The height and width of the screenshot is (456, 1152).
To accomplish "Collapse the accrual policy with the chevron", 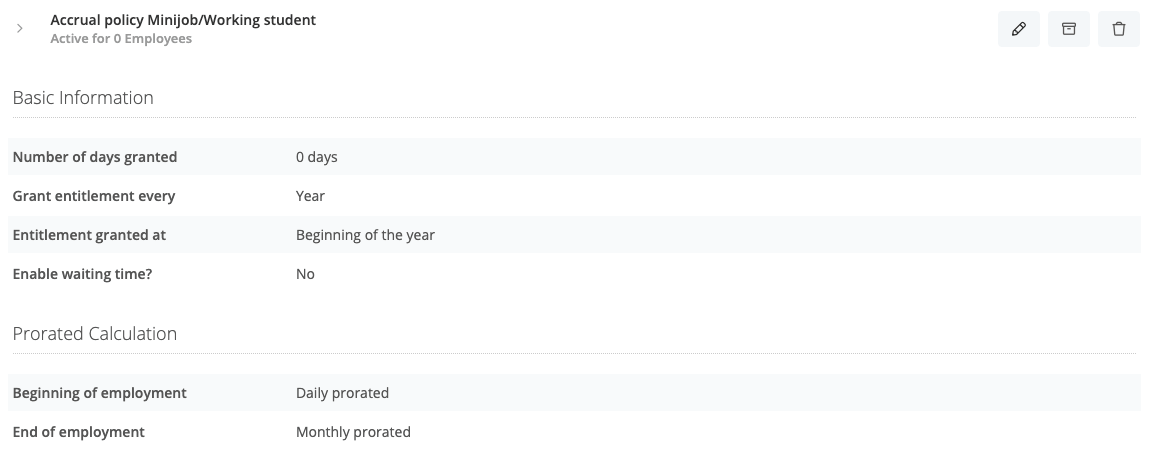I will click(x=20, y=29).
